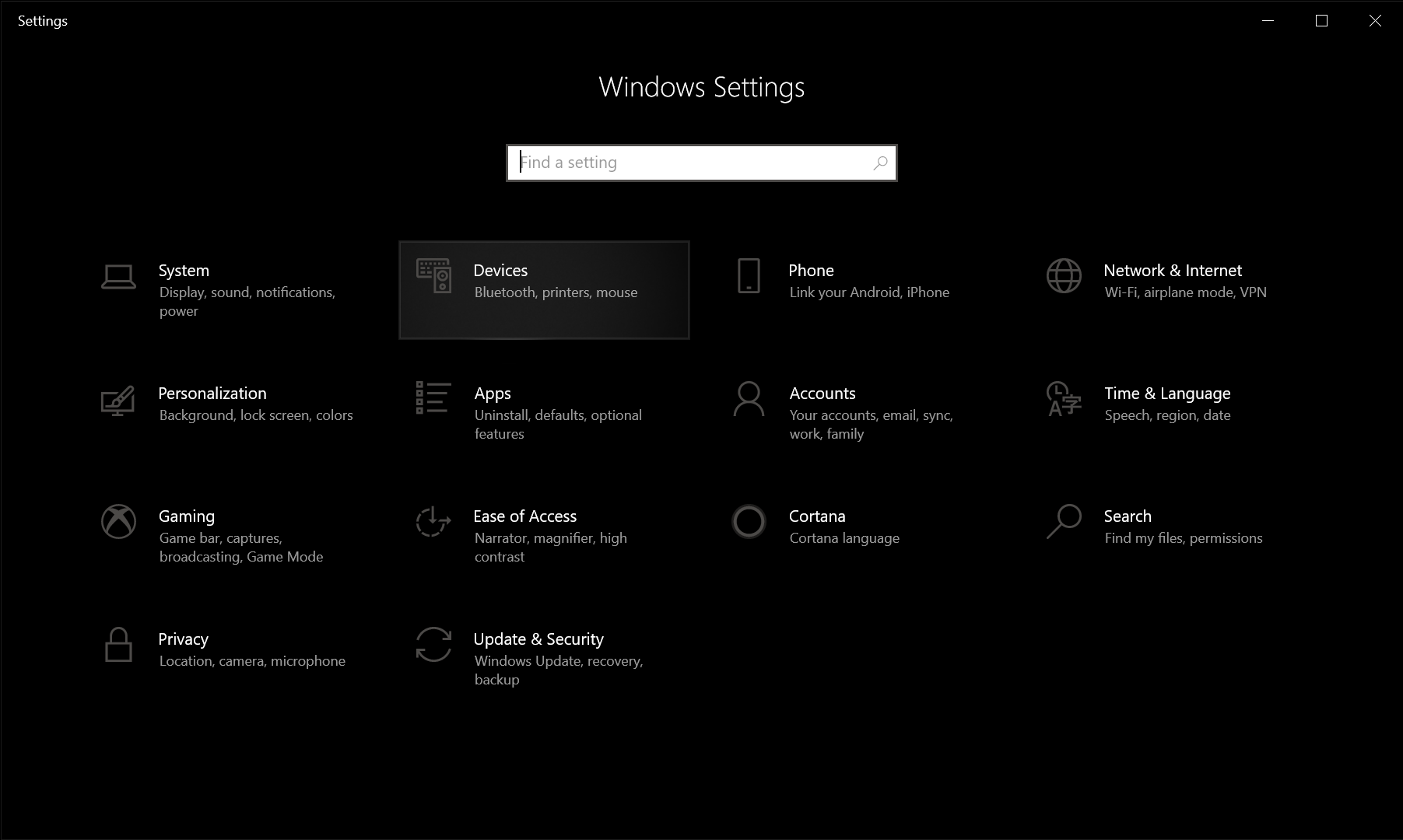
Task: Open Accounts via person icon
Action: [747, 400]
